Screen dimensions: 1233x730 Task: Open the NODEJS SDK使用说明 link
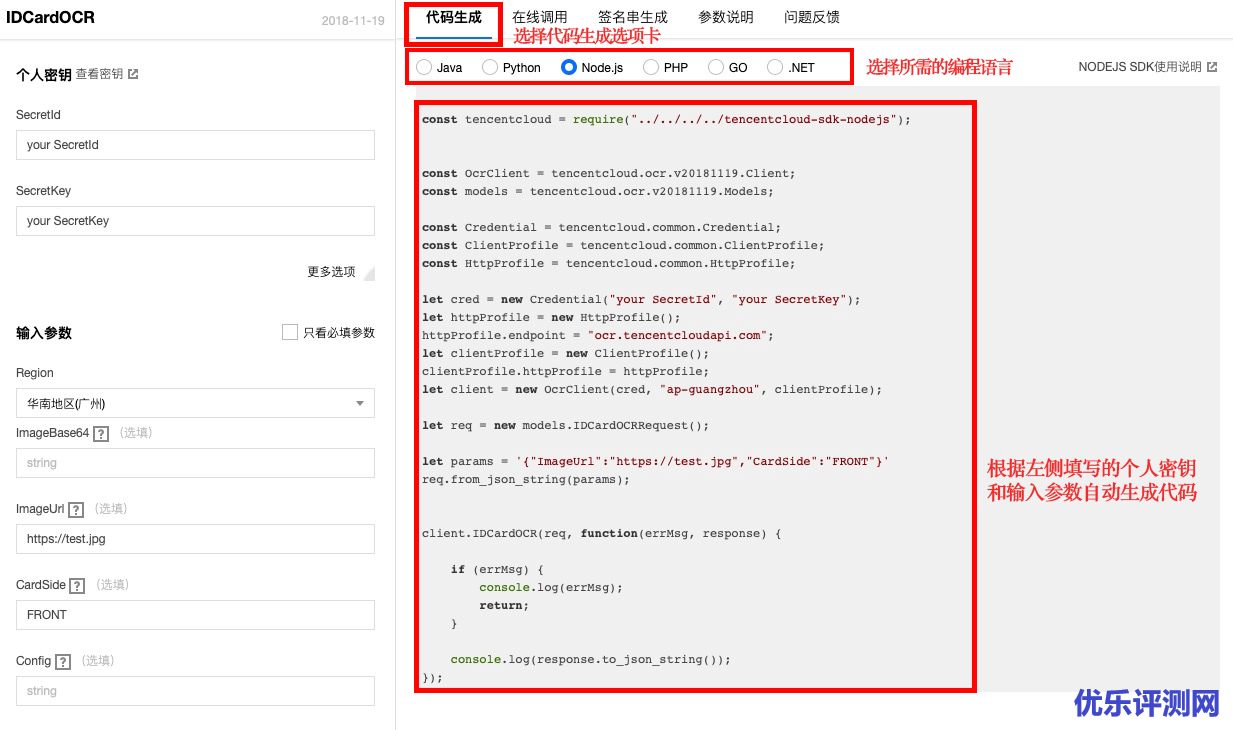(1140, 67)
